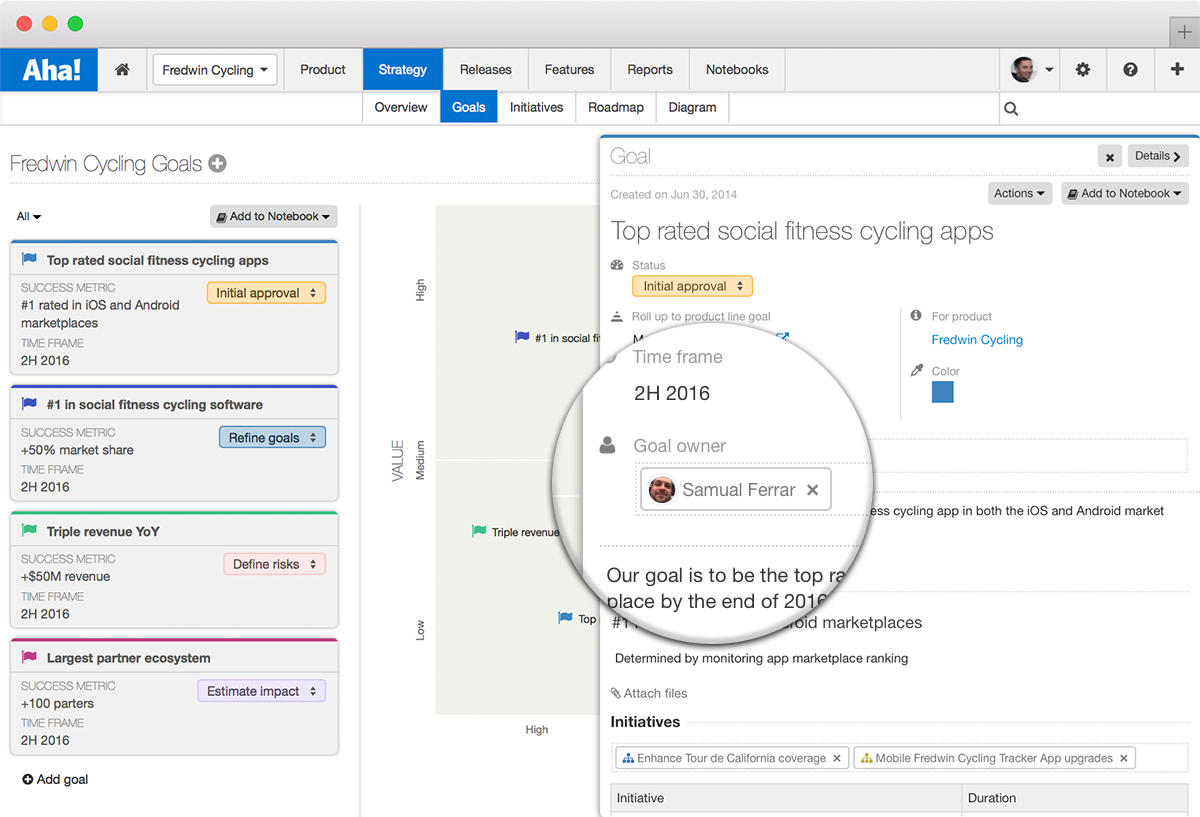Open the Fredwin Cycling product dropdown
The image size is (1200, 817).
point(215,70)
